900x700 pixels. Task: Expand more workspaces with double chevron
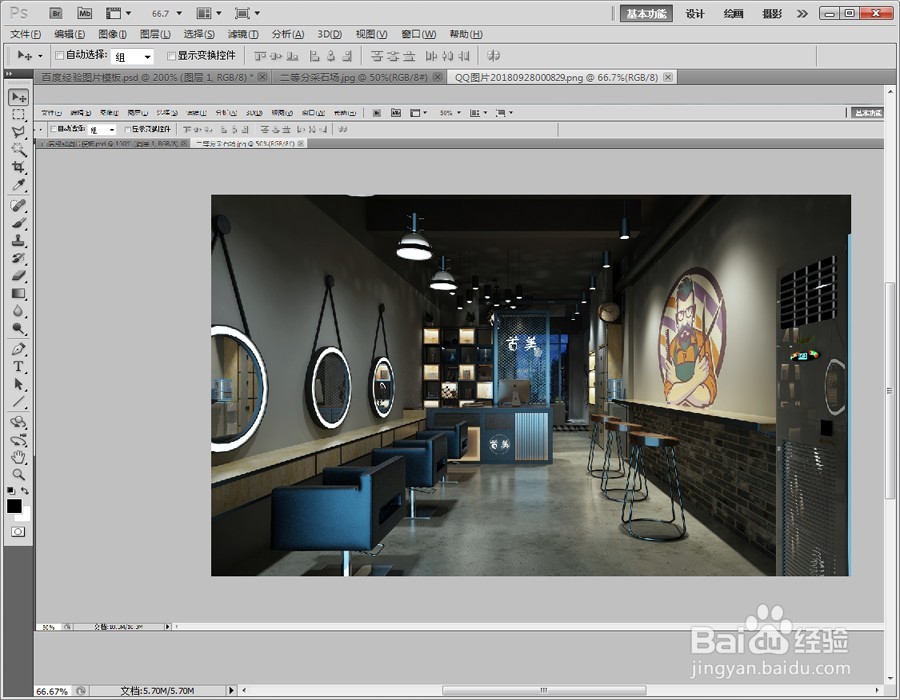(x=802, y=14)
